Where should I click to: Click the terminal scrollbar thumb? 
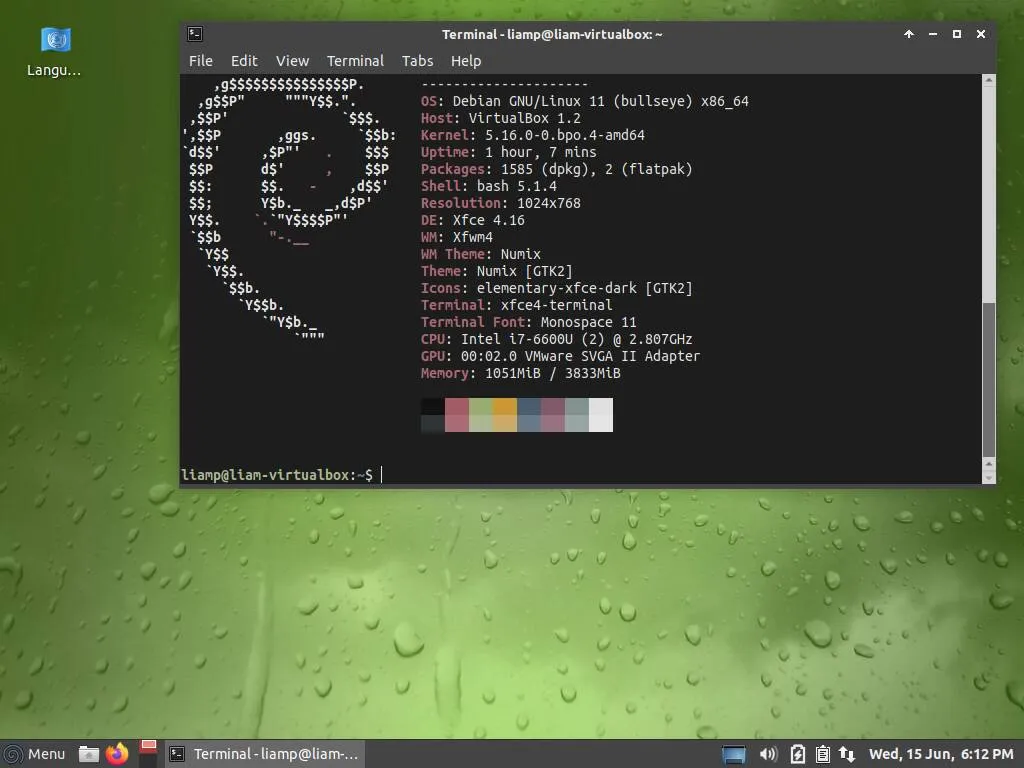pos(989,379)
